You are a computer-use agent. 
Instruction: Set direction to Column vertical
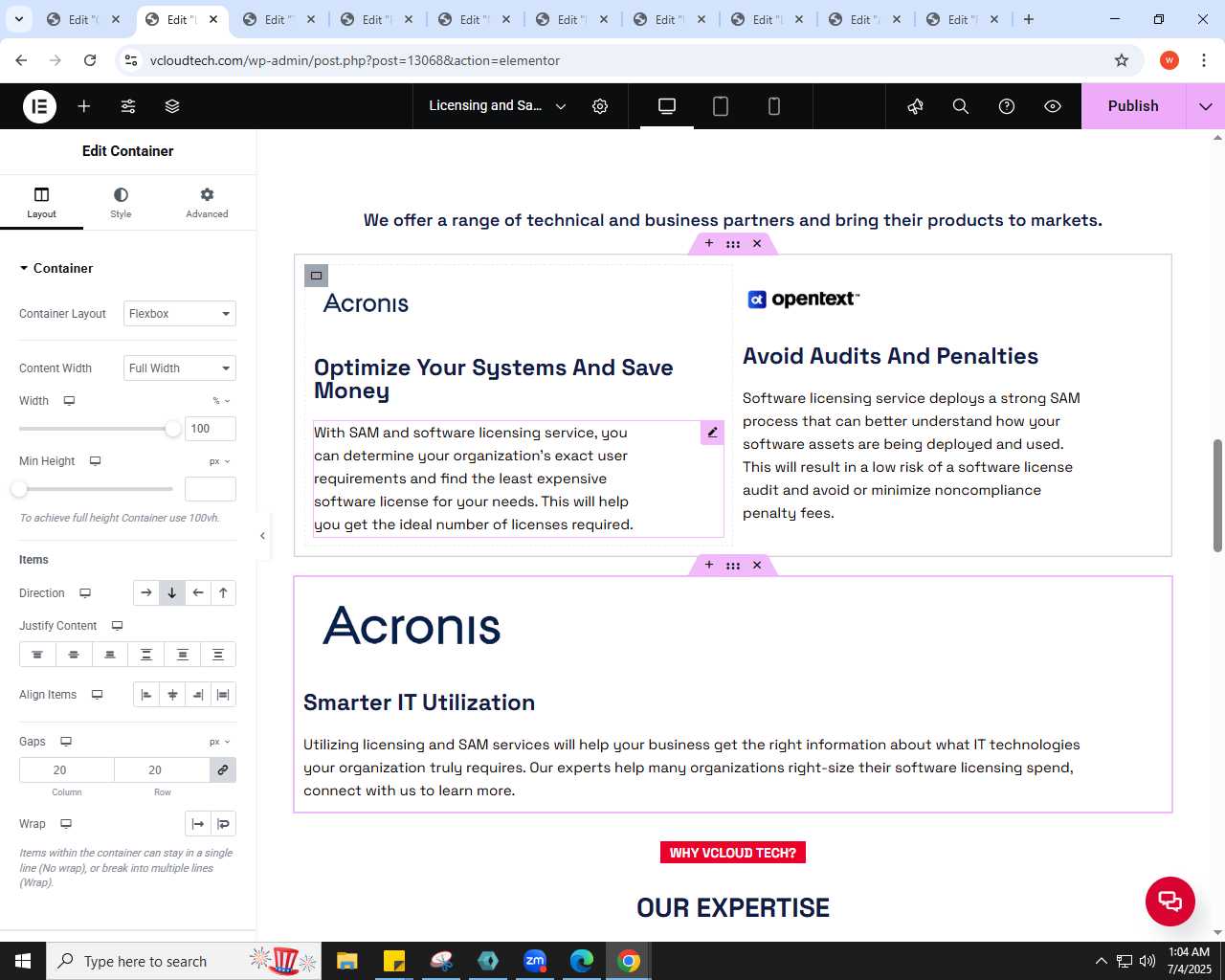(x=172, y=593)
